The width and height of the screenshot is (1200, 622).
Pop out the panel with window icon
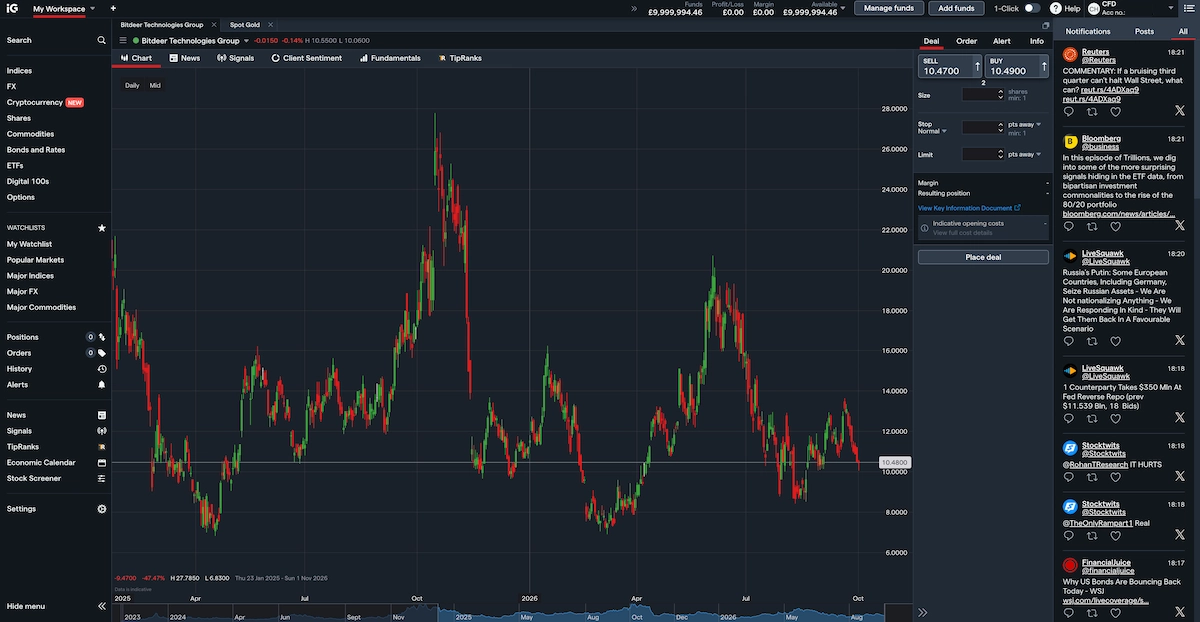(1046, 25)
